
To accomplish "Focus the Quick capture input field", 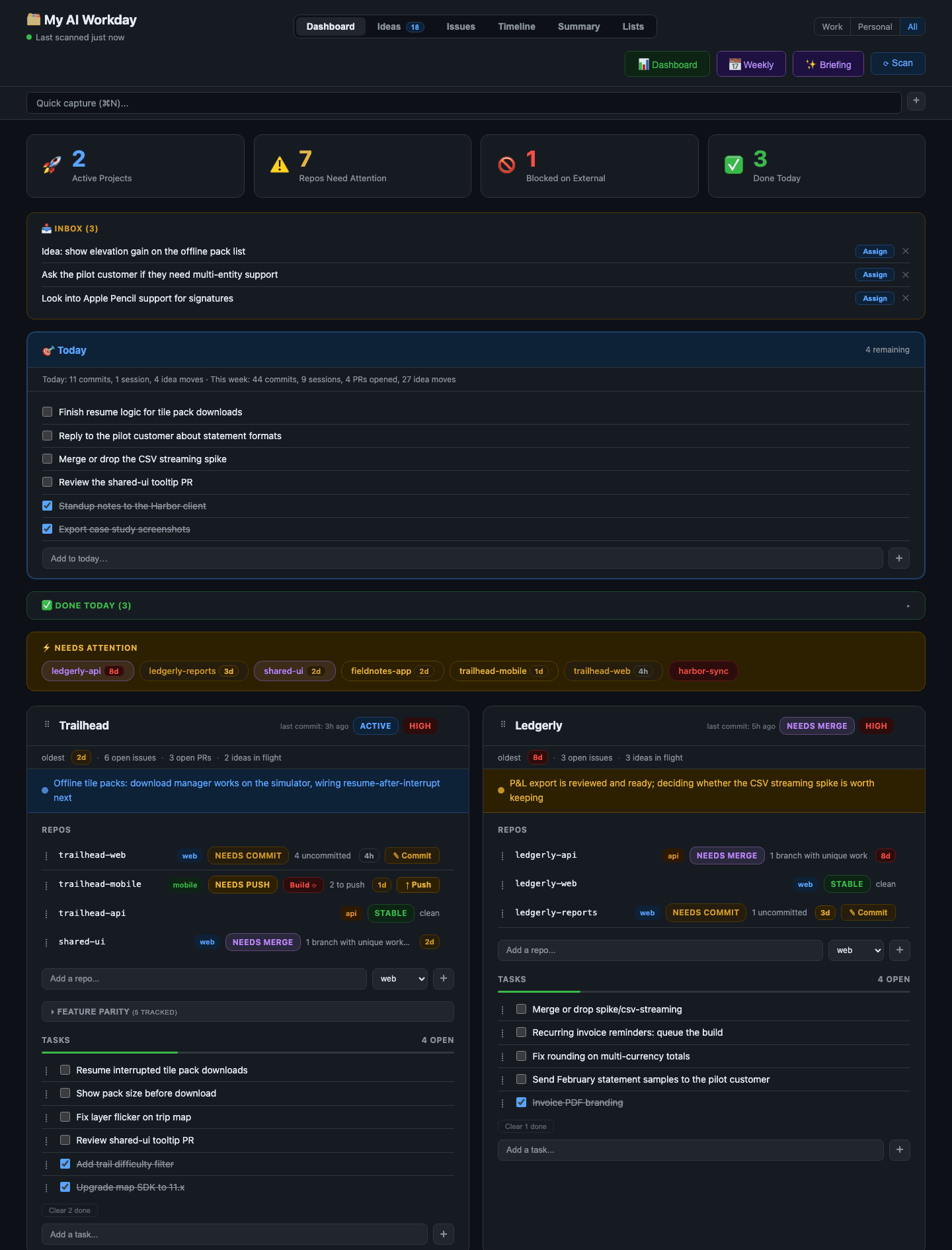I will click(463, 103).
